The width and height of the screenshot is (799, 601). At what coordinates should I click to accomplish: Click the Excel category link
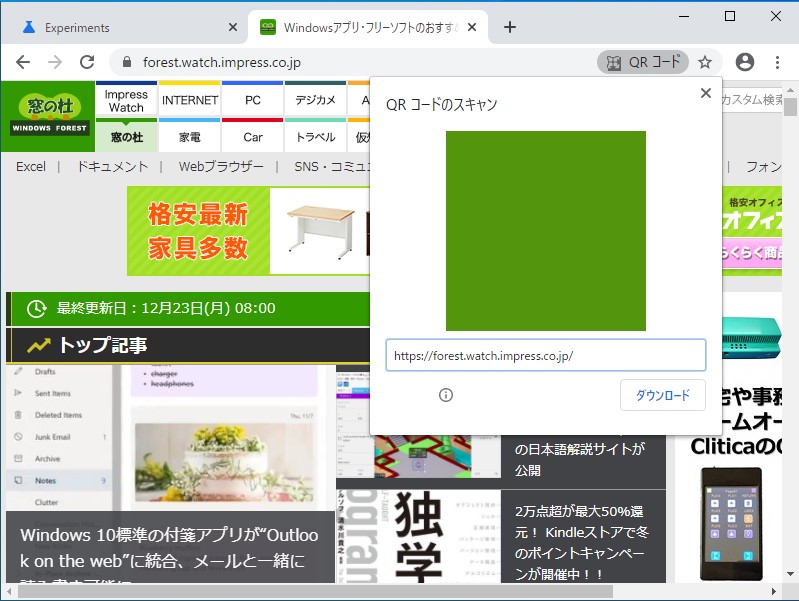coord(31,167)
